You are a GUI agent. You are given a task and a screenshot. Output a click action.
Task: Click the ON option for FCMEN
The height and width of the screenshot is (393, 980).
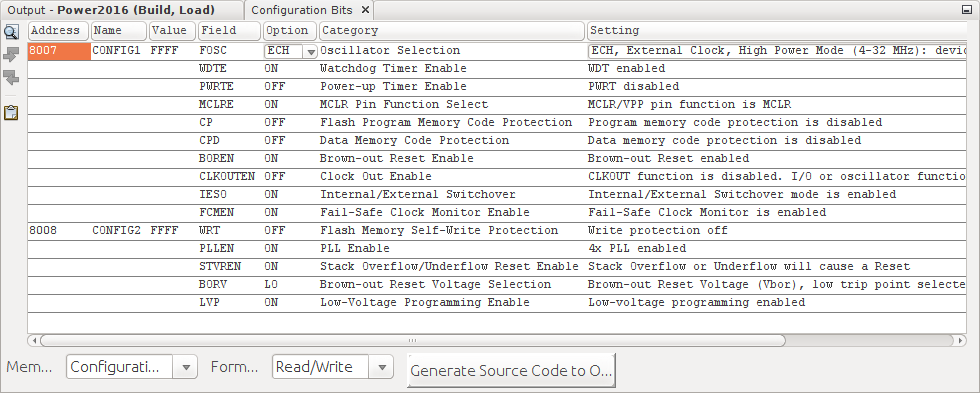point(271,212)
